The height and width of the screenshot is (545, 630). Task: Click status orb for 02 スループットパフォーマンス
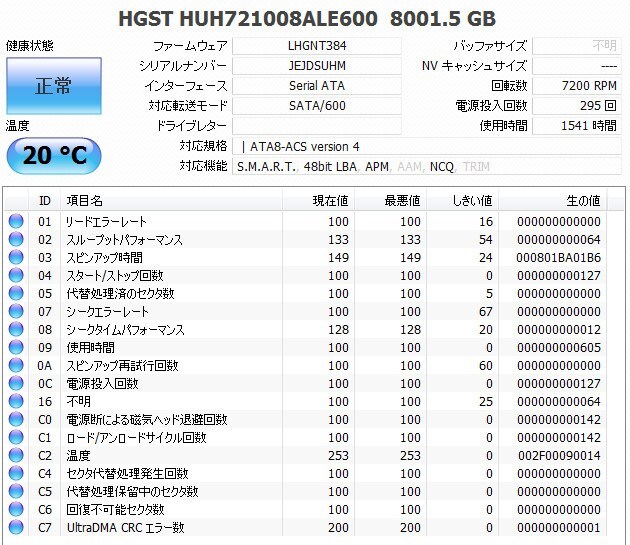pos(16,239)
